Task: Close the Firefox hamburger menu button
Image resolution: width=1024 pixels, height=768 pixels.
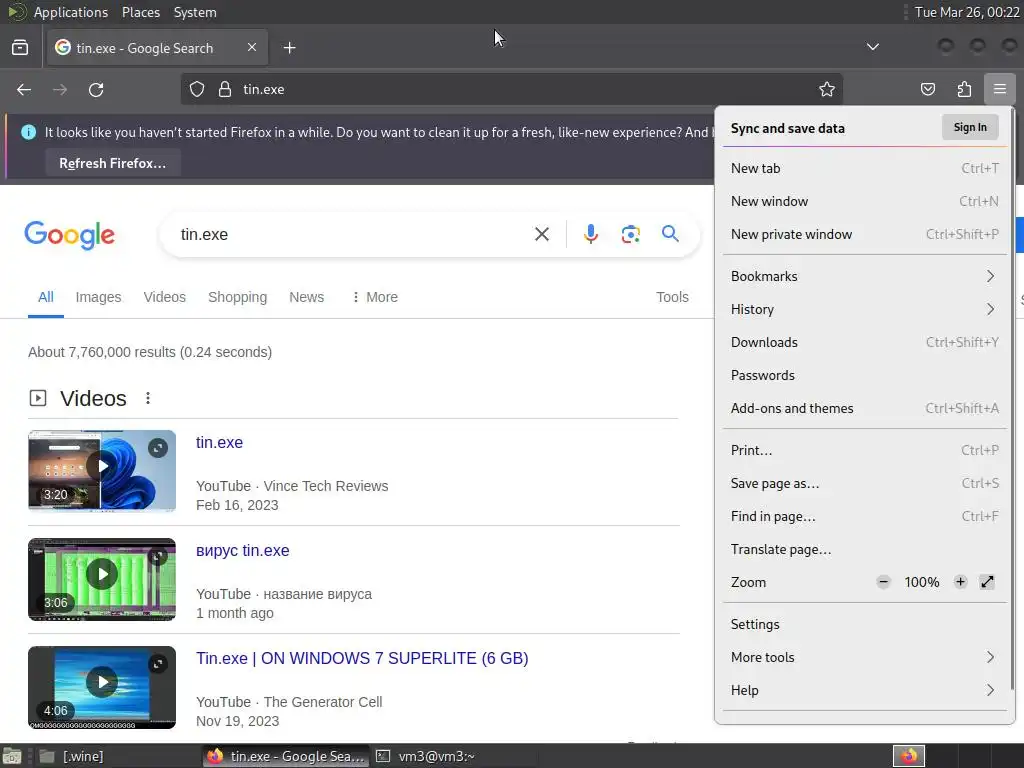Action: [x=1000, y=89]
